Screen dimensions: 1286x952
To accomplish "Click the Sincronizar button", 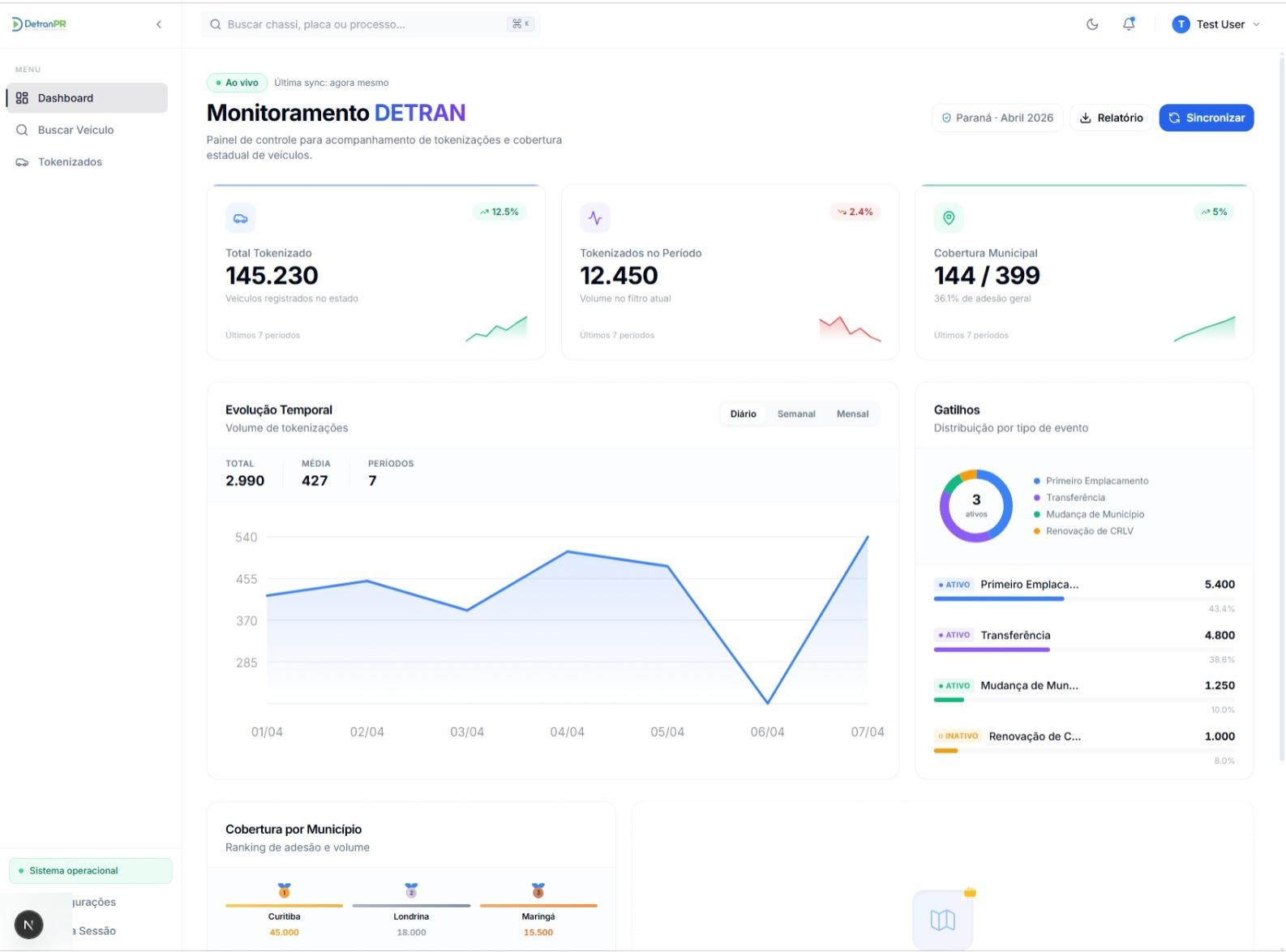I will (x=1207, y=118).
